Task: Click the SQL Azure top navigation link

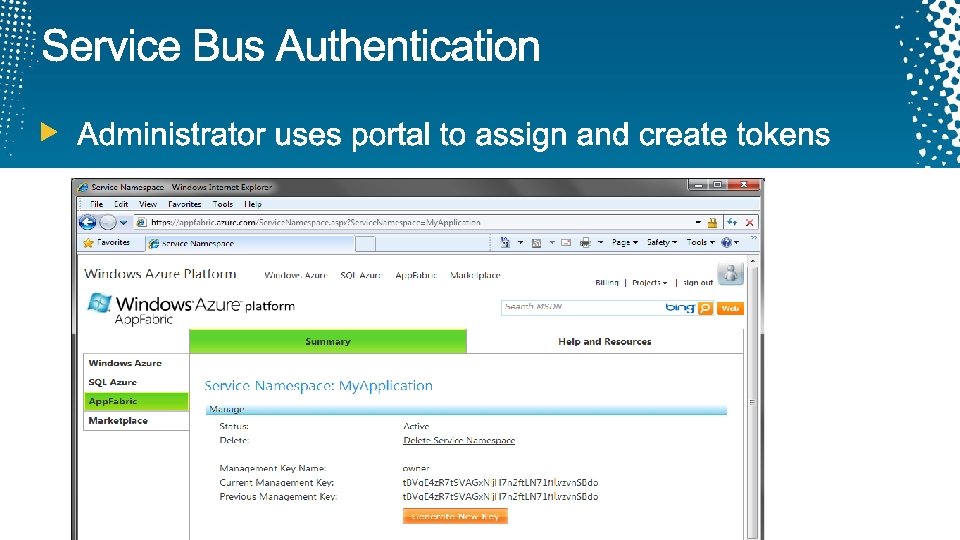Action: [x=361, y=276]
